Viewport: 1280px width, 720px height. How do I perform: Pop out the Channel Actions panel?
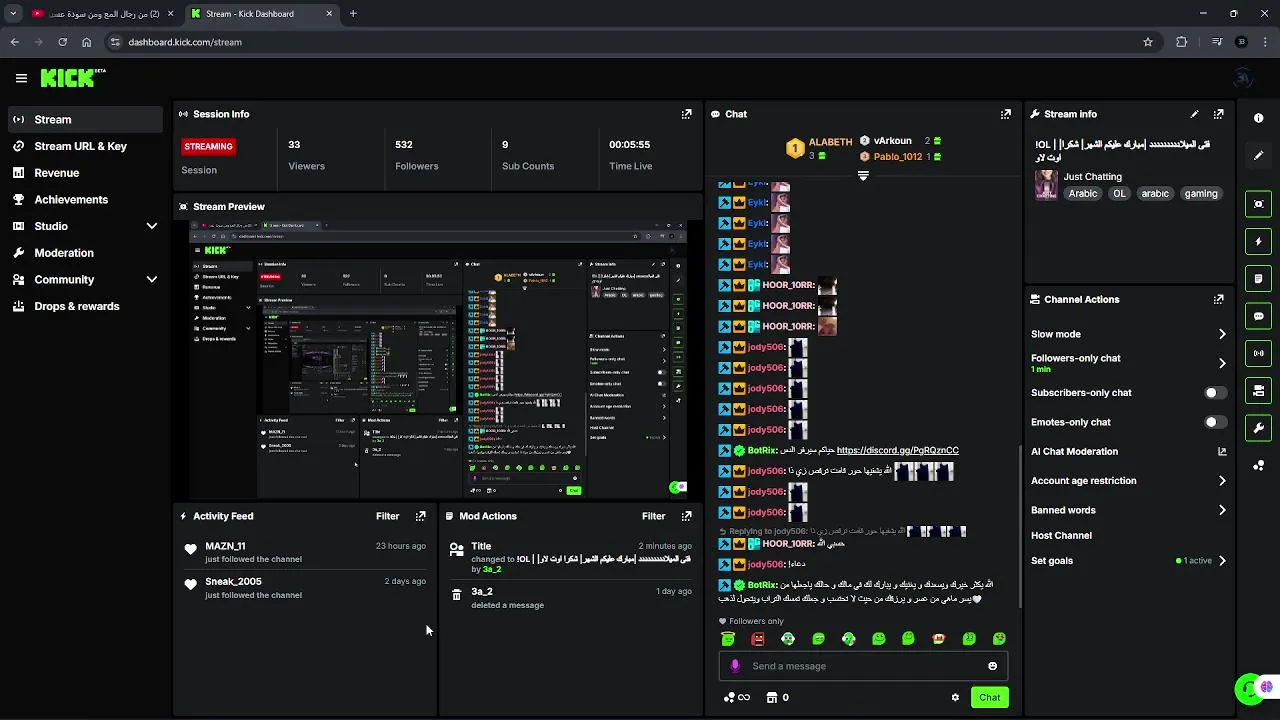point(1218,299)
